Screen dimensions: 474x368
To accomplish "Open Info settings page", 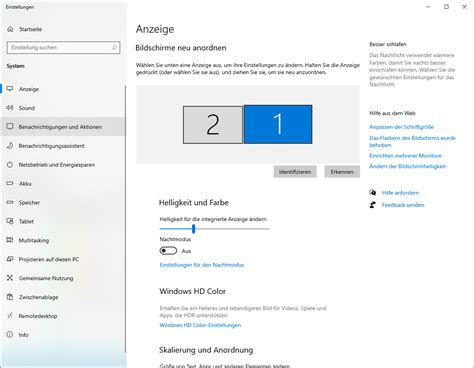I will click(63, 335).
